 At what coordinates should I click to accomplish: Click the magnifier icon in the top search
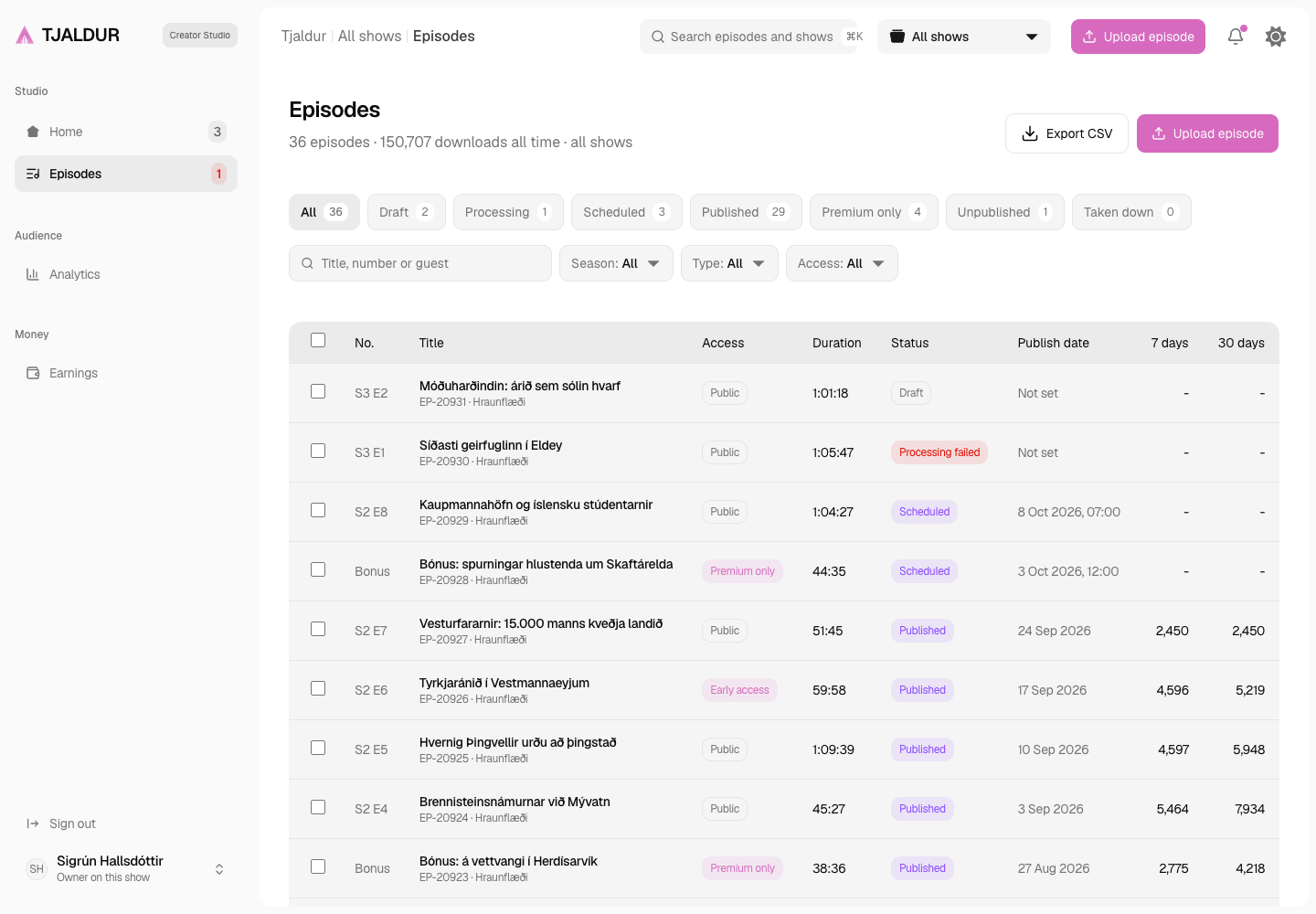tap(658, 37)
